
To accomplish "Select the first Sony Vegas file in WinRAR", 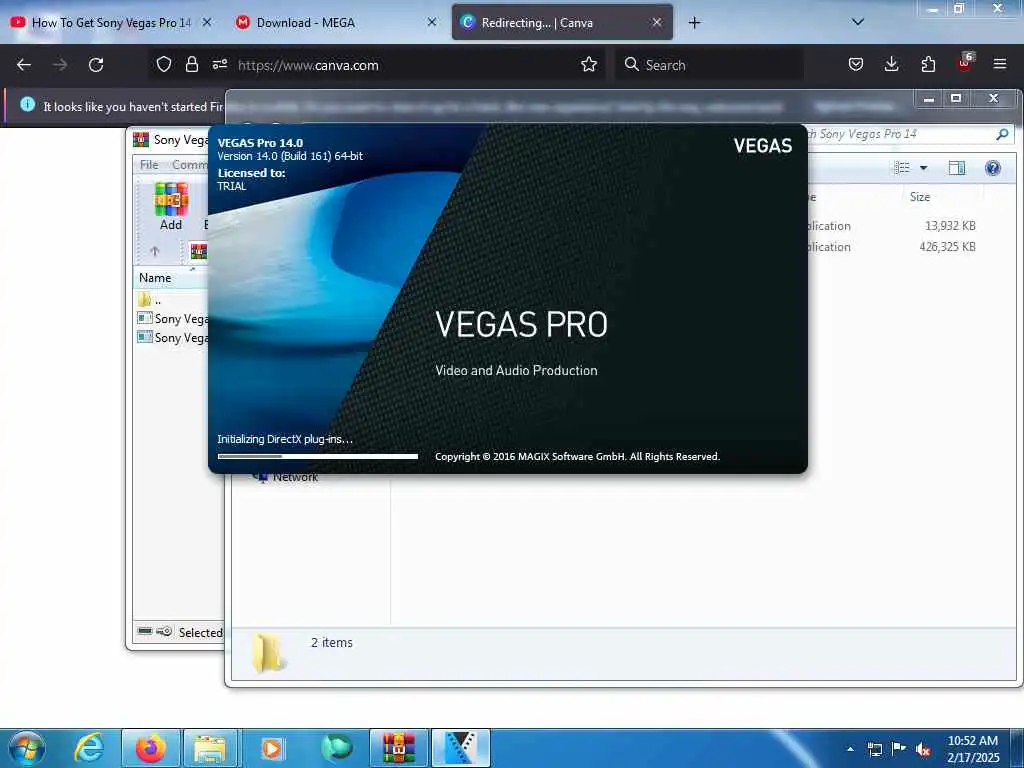I will [172, 319].
